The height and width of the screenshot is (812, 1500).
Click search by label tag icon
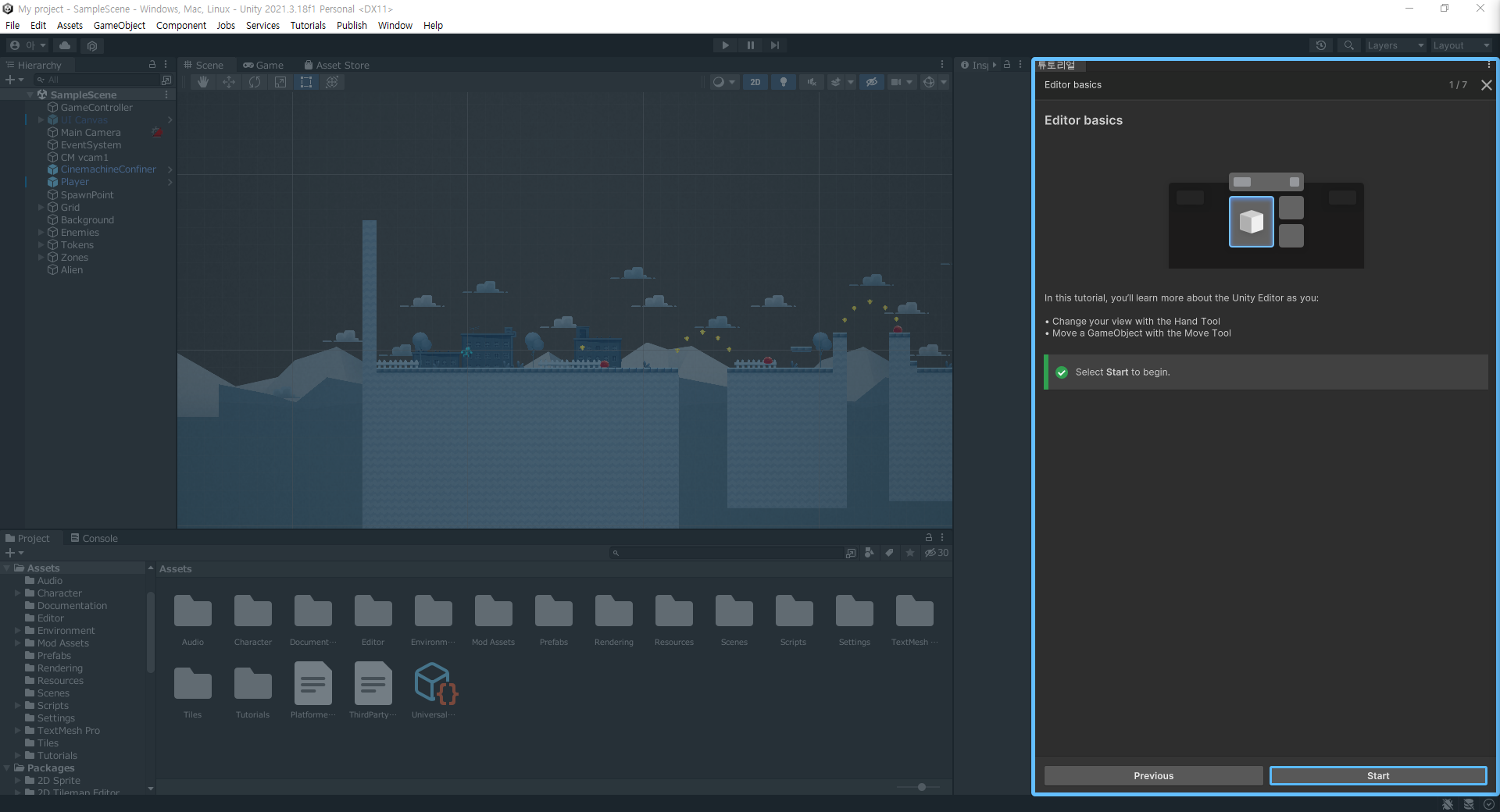889,553
